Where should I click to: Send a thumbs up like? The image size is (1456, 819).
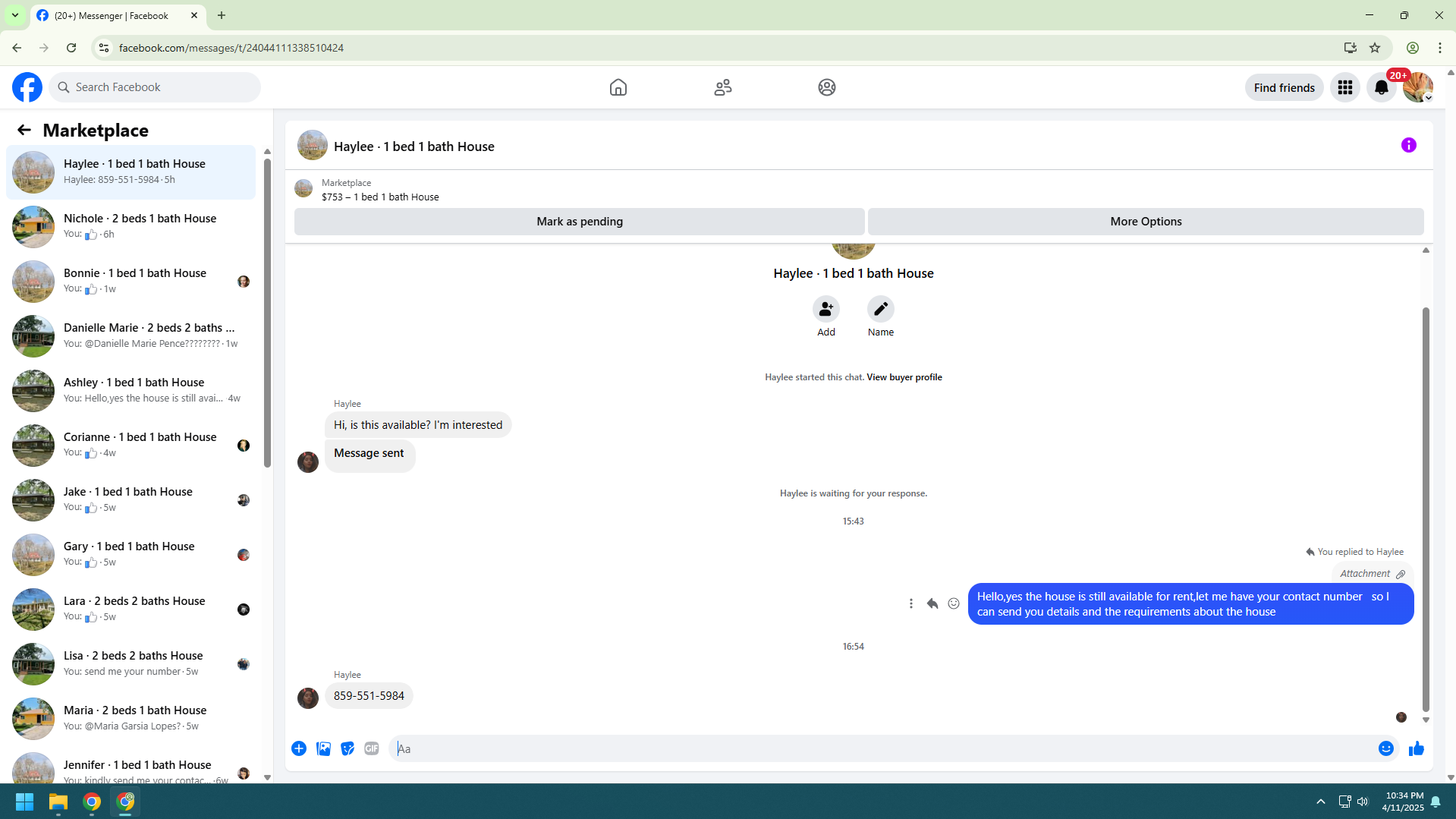tap(1417, 748)
